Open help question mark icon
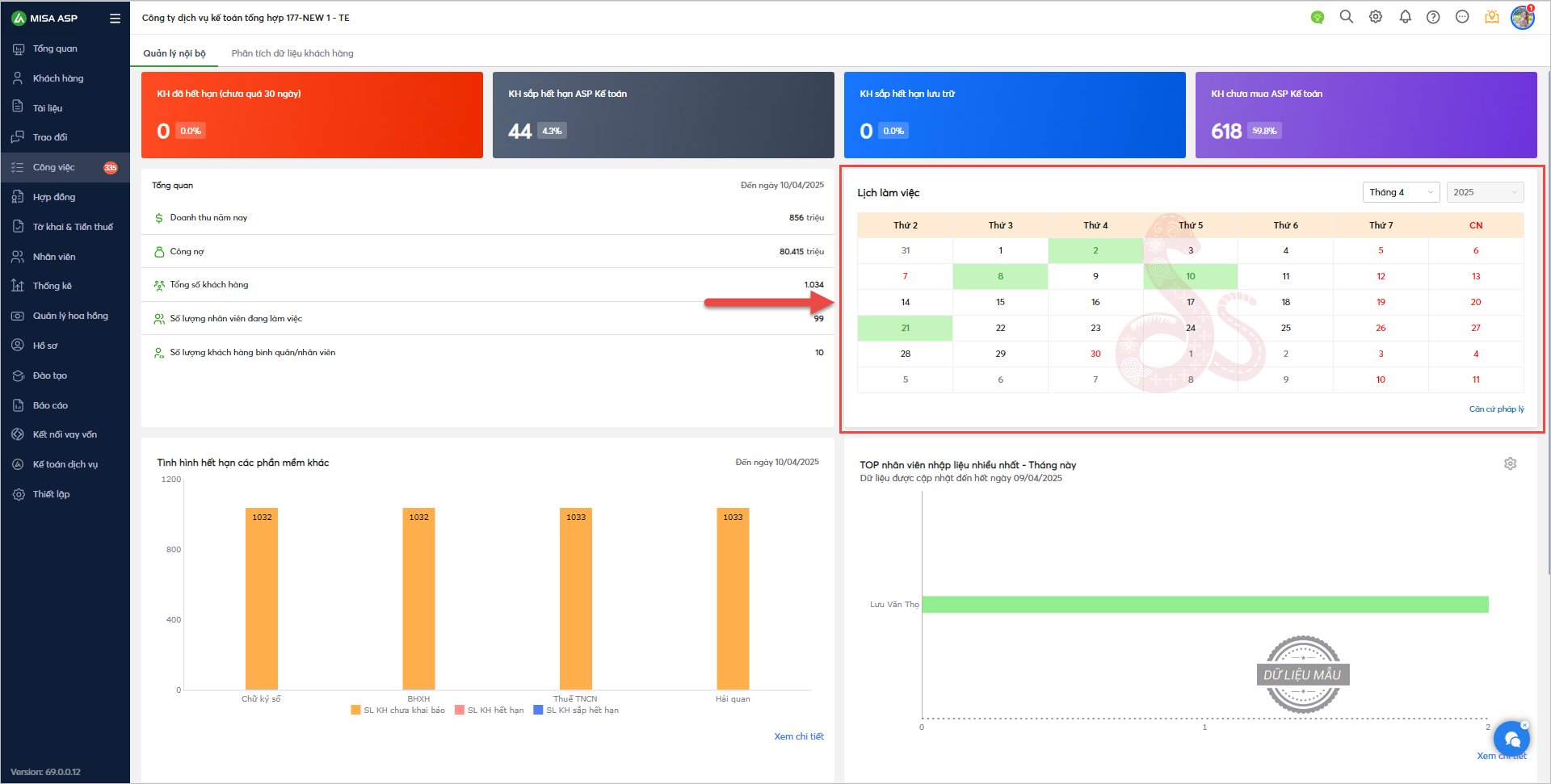This screenshot has width=1551, height=784. (1433, 17)
